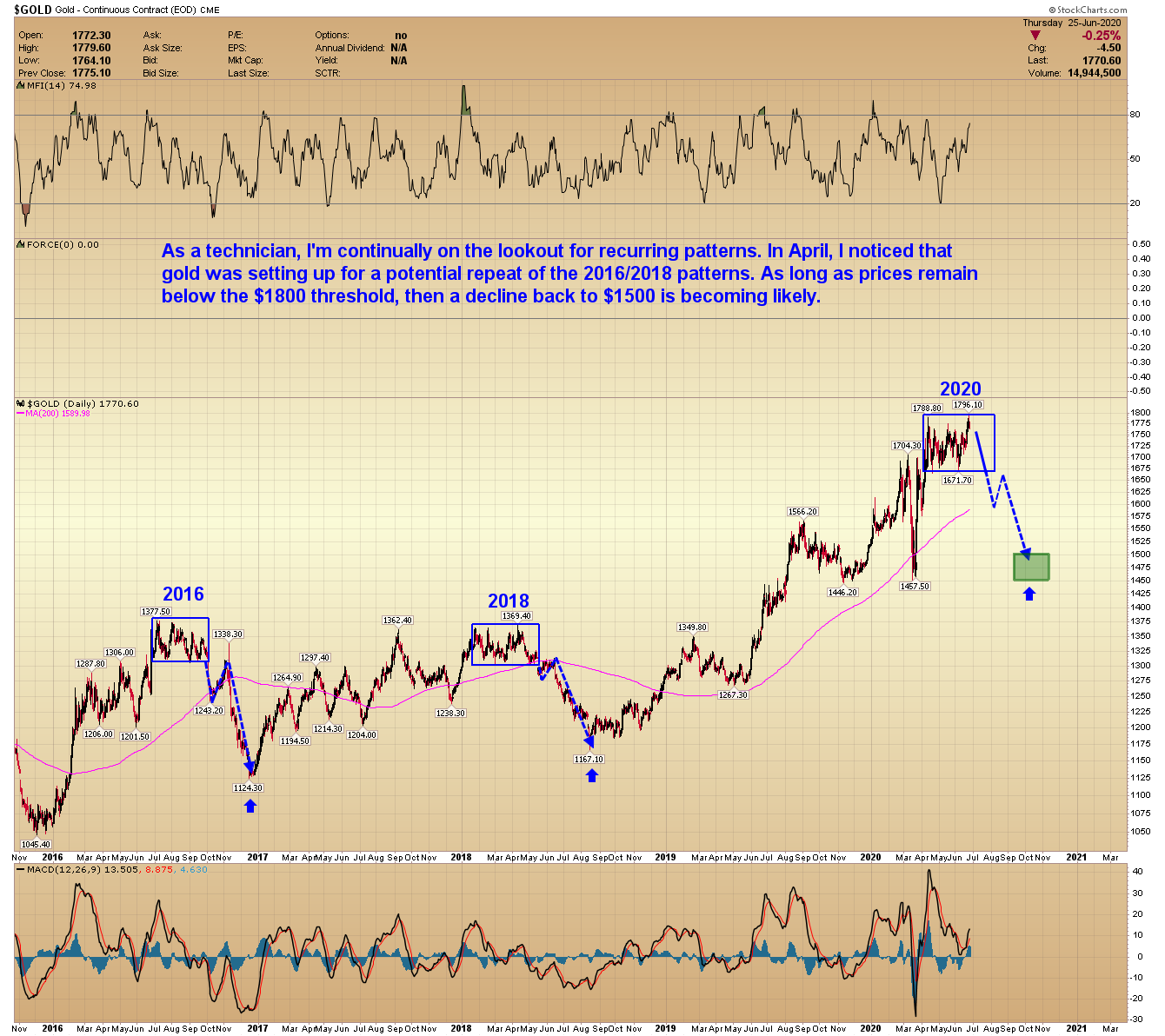Click the 1287.80 price label
The width and height of the screenshot is (1165, 1036).
tap(90, 663)
